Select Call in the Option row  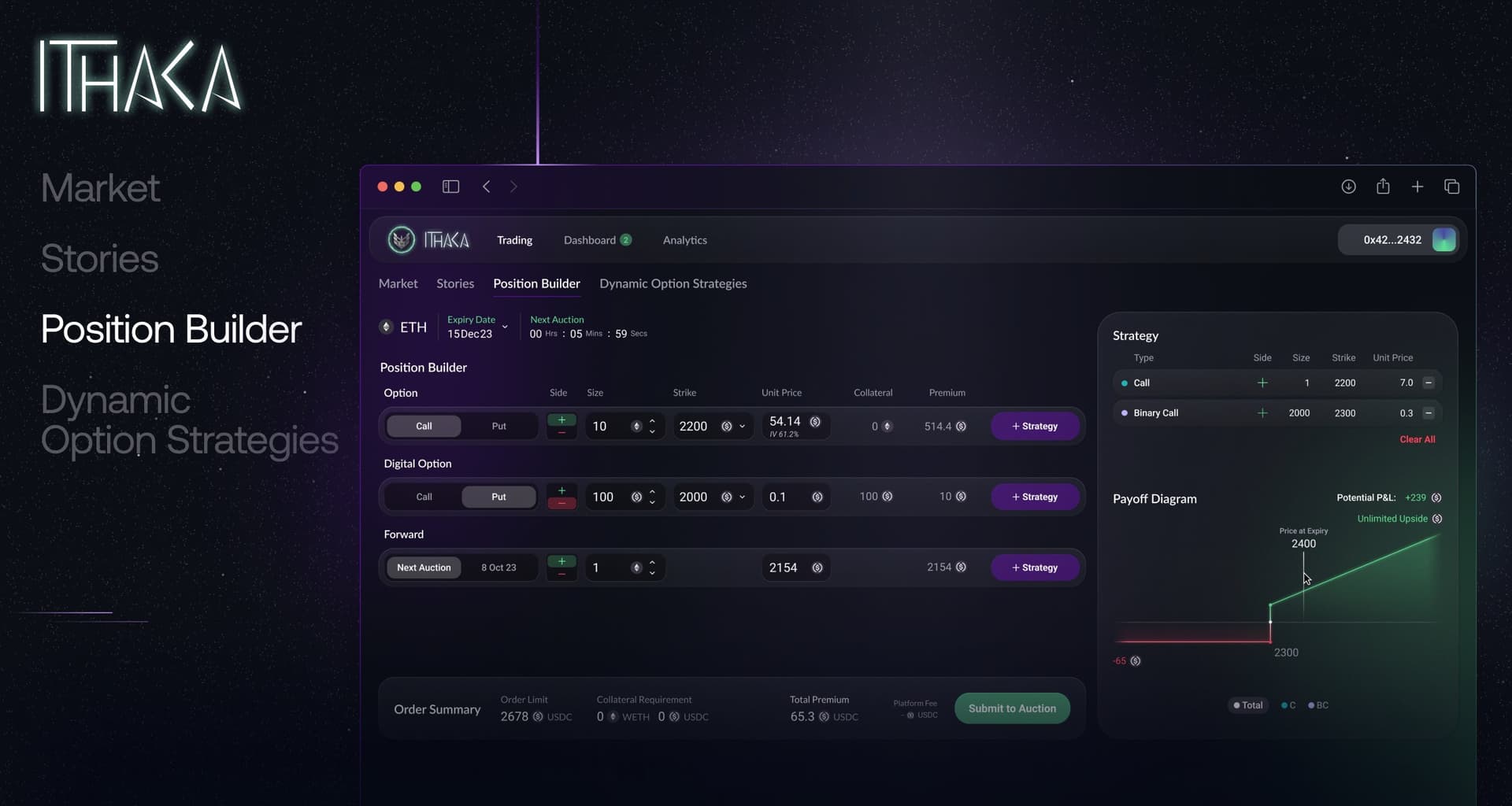[x=424, y=426]
